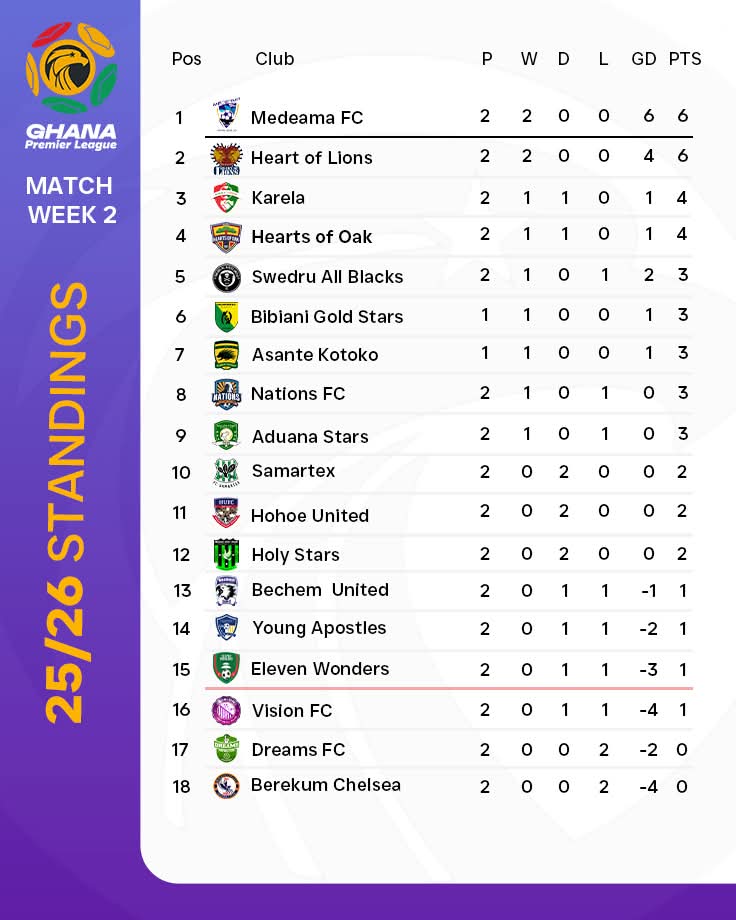Click the Dreams FC club crest
This screenshot has width=736, height=920.
pos(226,749)
